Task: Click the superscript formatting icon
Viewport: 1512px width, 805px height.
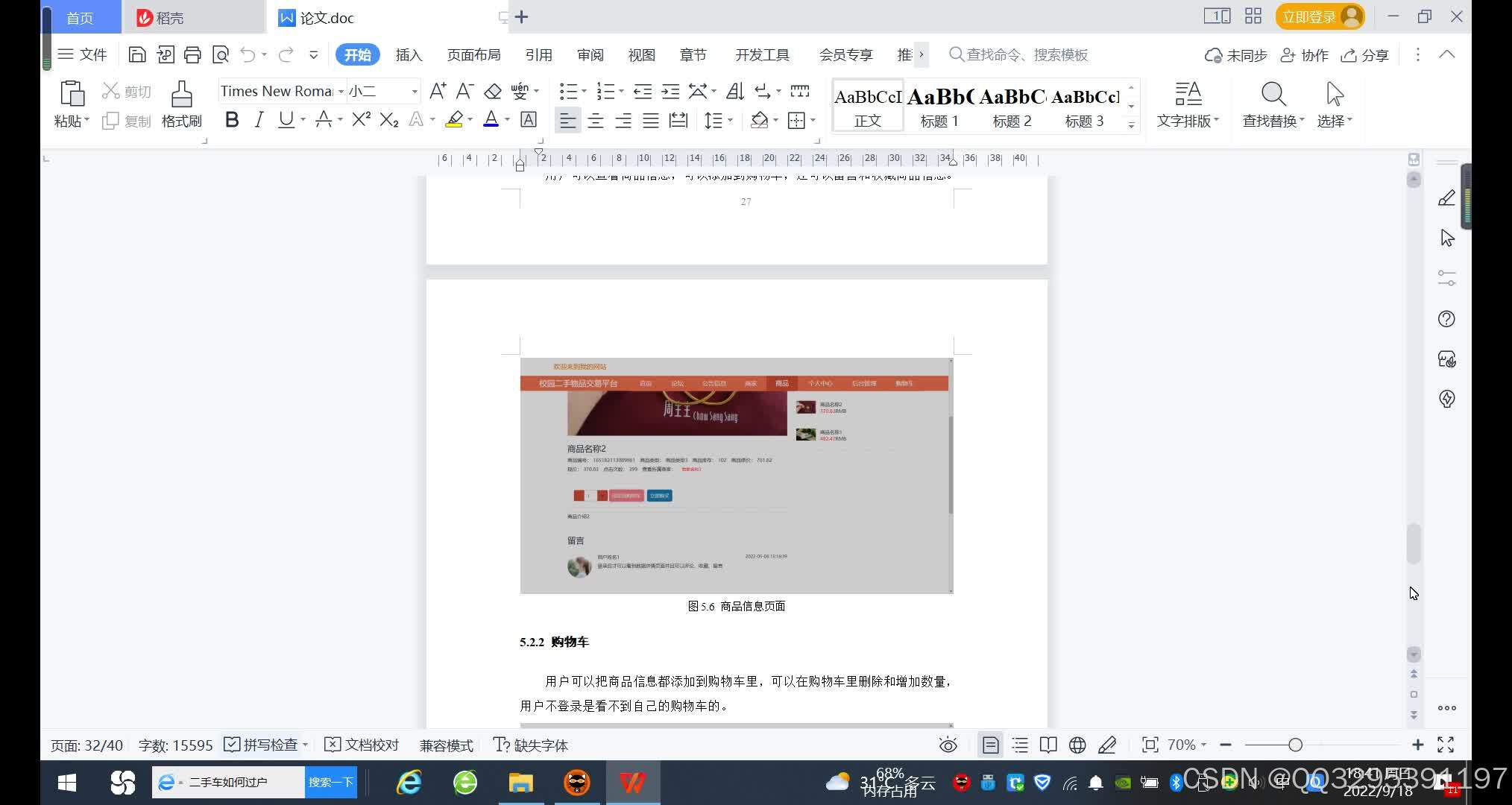Action: (x=363, y=120)
